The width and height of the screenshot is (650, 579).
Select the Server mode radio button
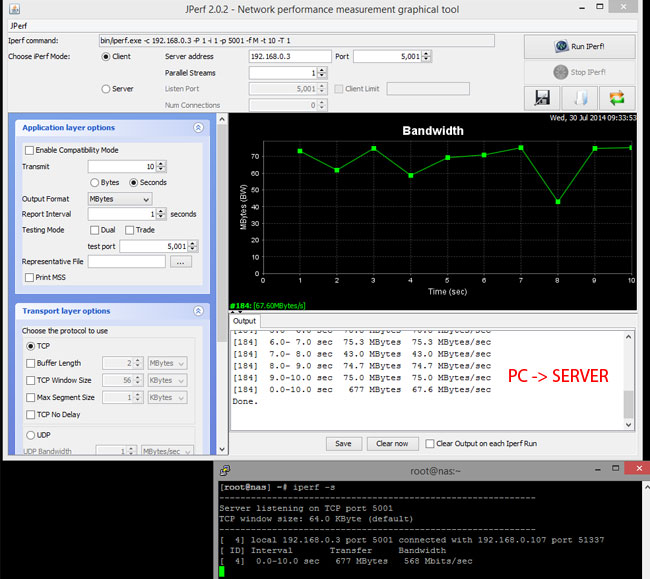[106, 89]
